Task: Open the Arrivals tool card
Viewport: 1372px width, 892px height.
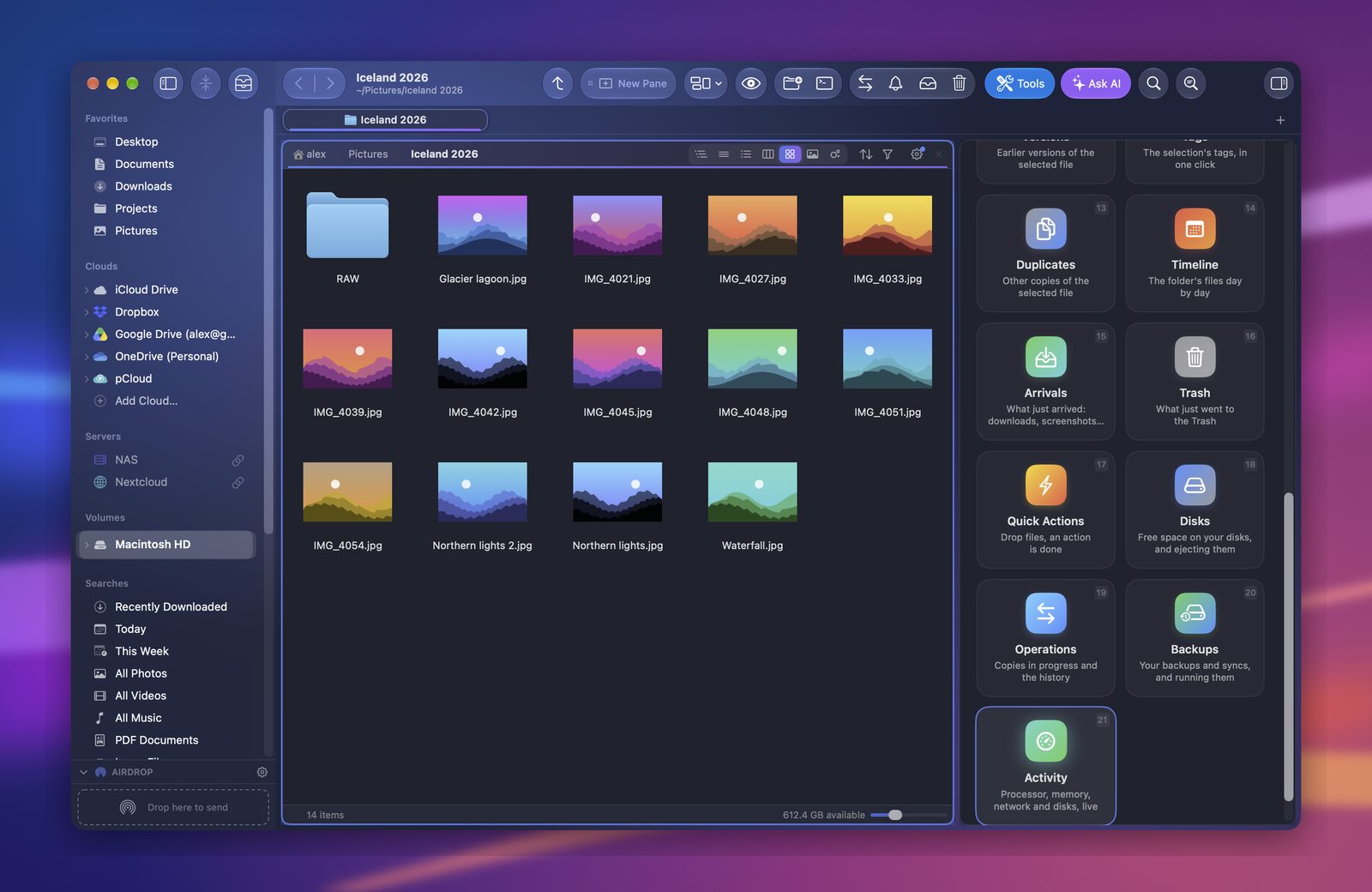Action: 1046,382
